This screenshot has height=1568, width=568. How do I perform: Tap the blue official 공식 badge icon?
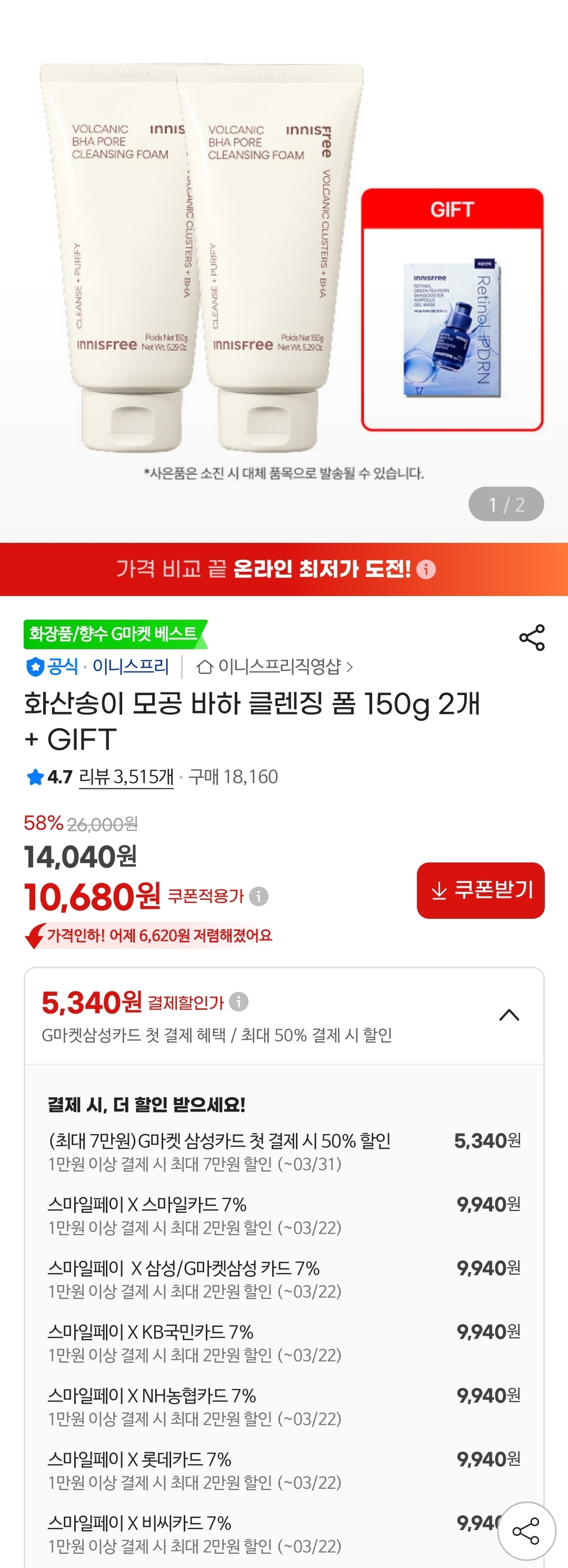point(35,667)
